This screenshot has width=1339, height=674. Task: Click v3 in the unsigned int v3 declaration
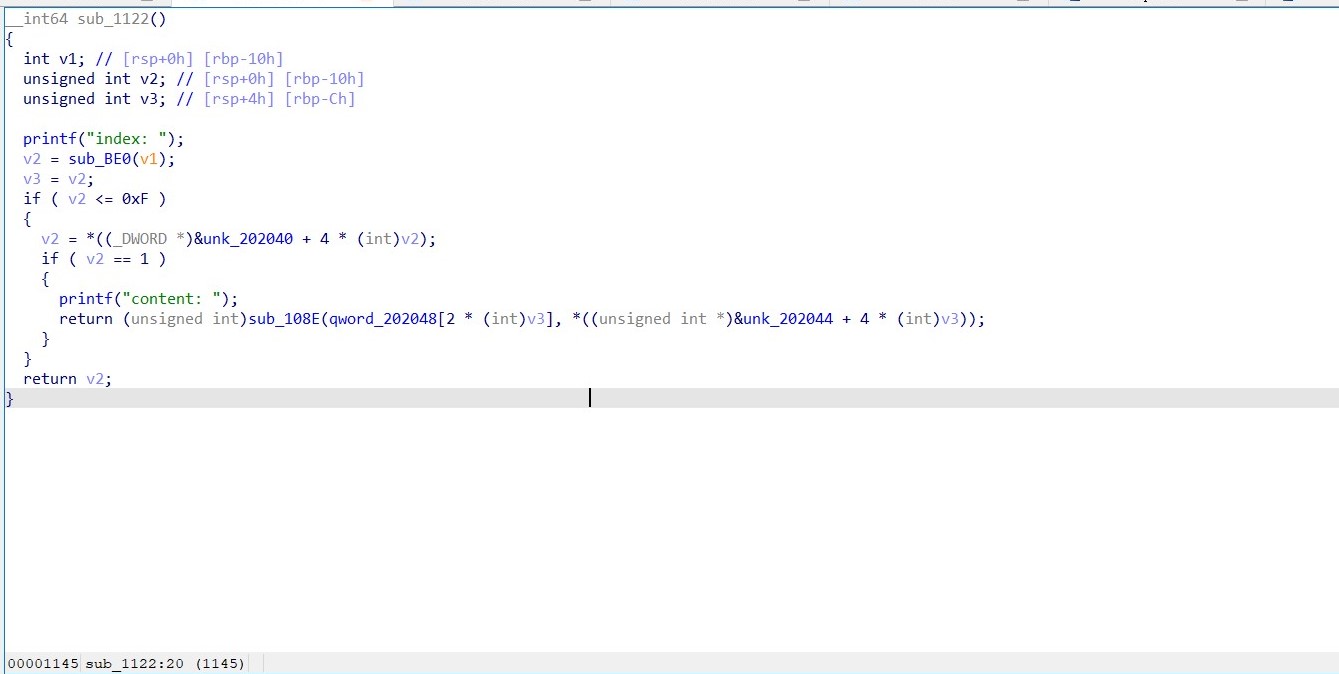[x=149, y=99]
